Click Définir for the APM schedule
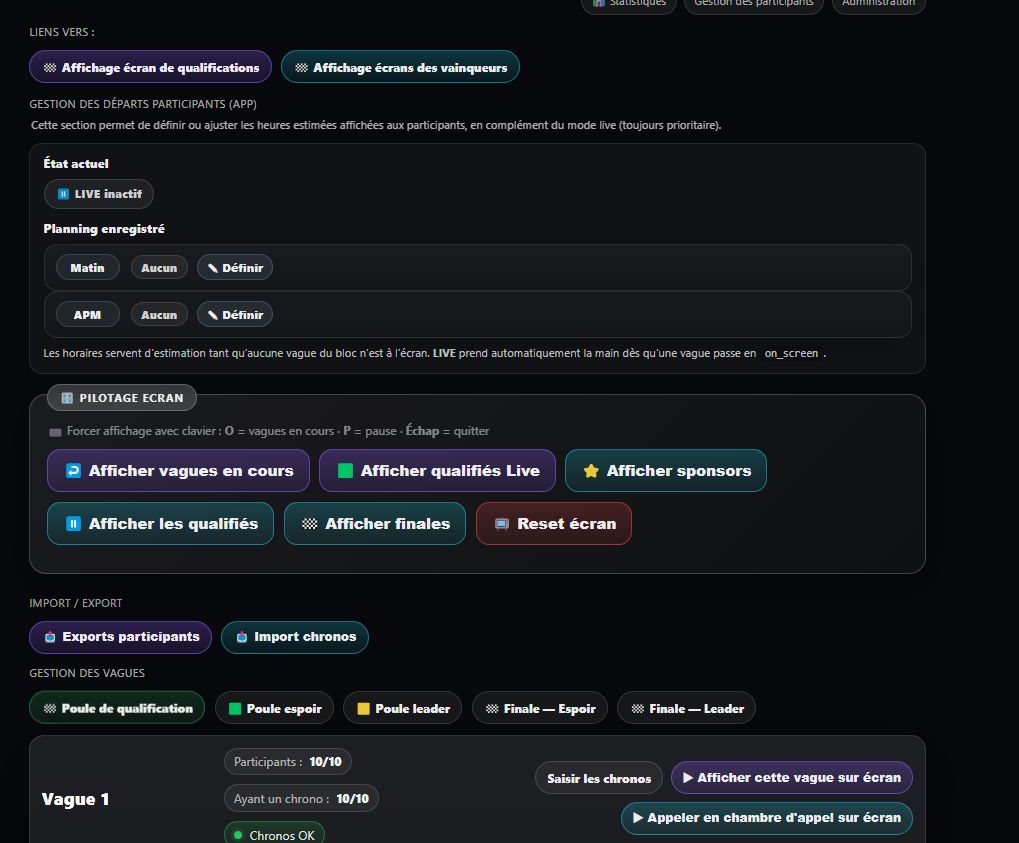Screen dimensions: 1019x843 (235, 315)
